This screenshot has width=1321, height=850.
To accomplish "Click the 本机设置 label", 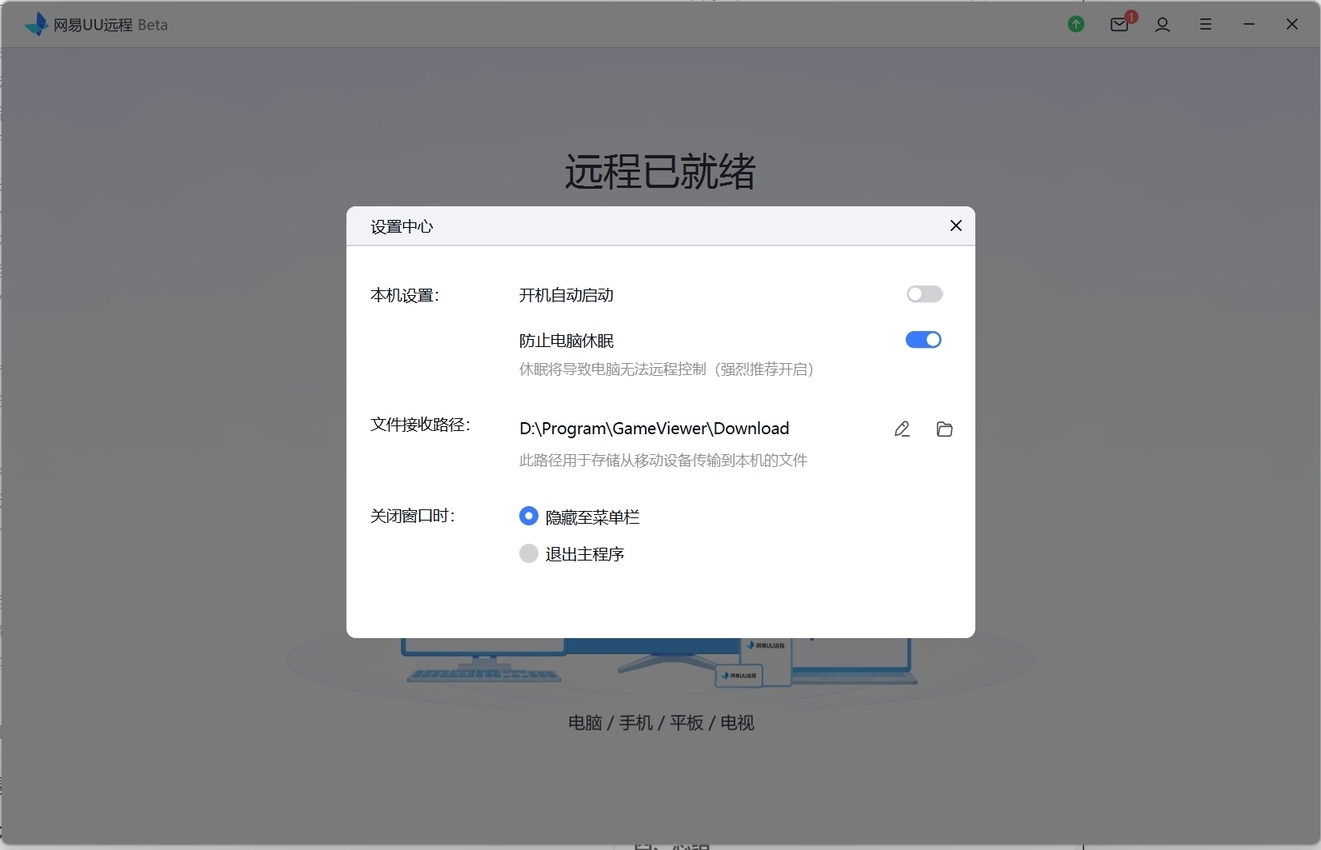I will (x=405, y=295).
